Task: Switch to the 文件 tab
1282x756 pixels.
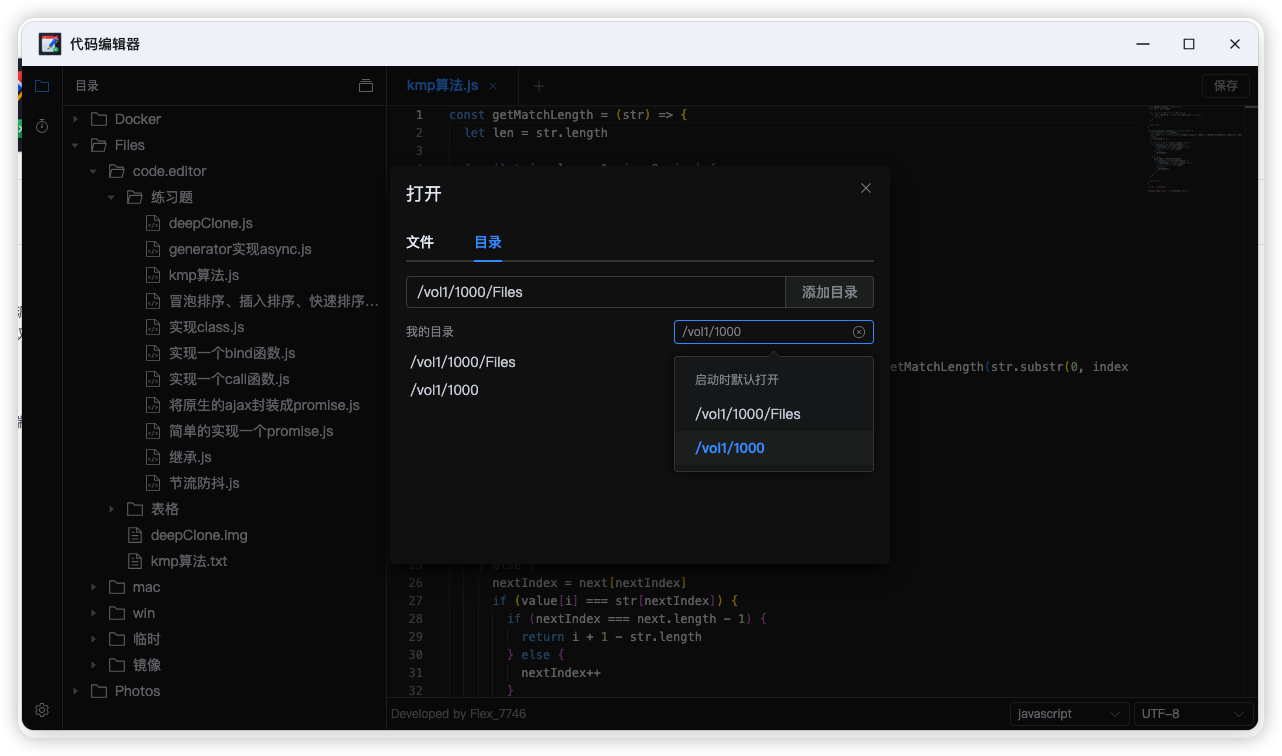Action: click(420, 242)
